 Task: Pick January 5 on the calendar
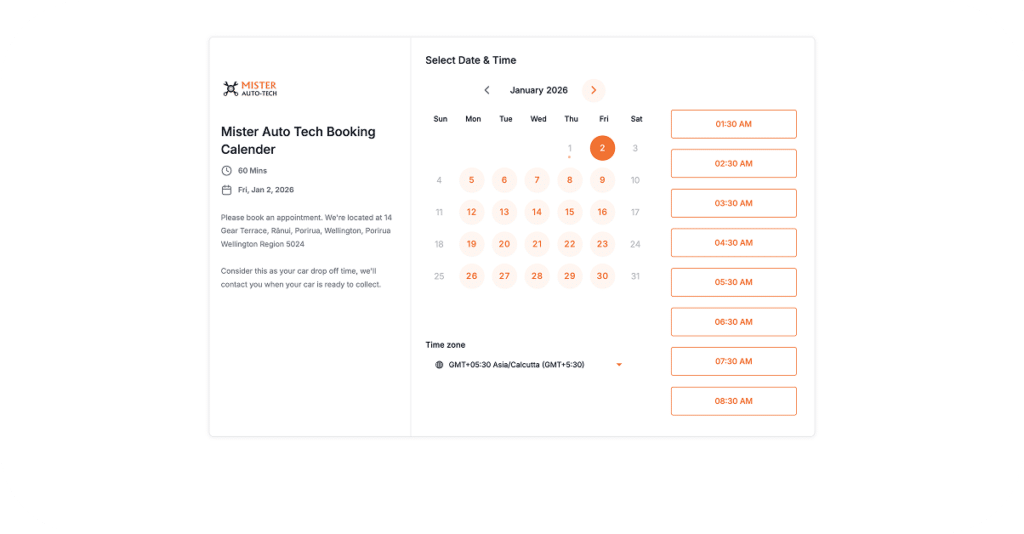[472, 181]
